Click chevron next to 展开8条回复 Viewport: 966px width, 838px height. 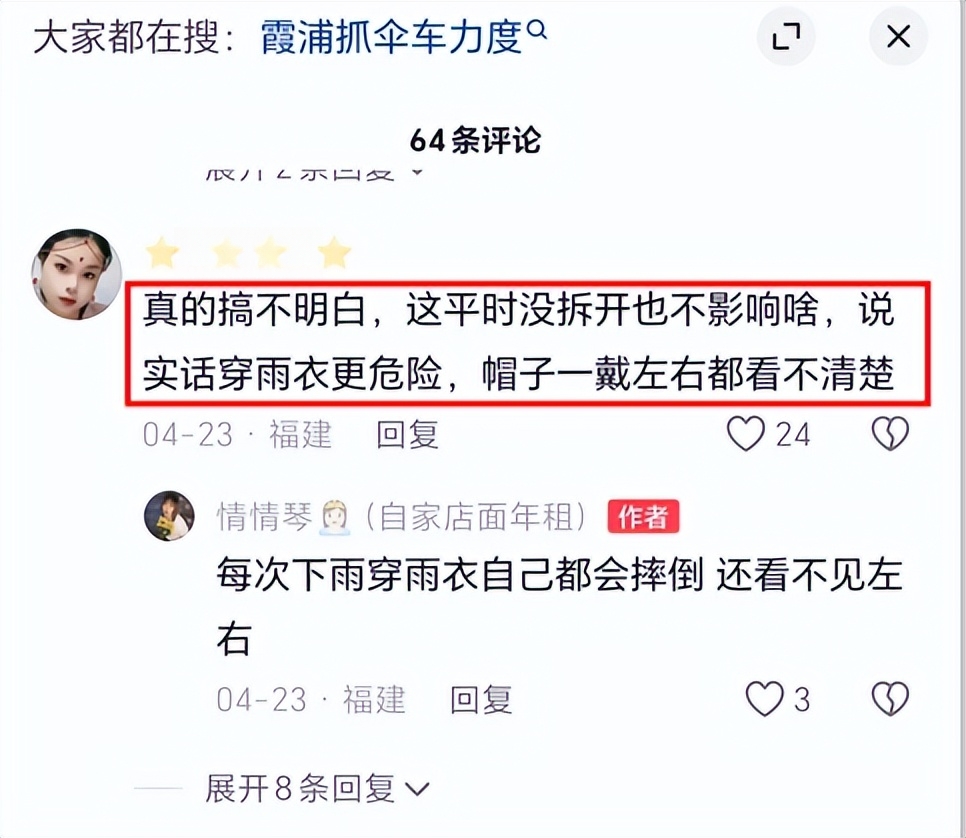coord(417,789)
